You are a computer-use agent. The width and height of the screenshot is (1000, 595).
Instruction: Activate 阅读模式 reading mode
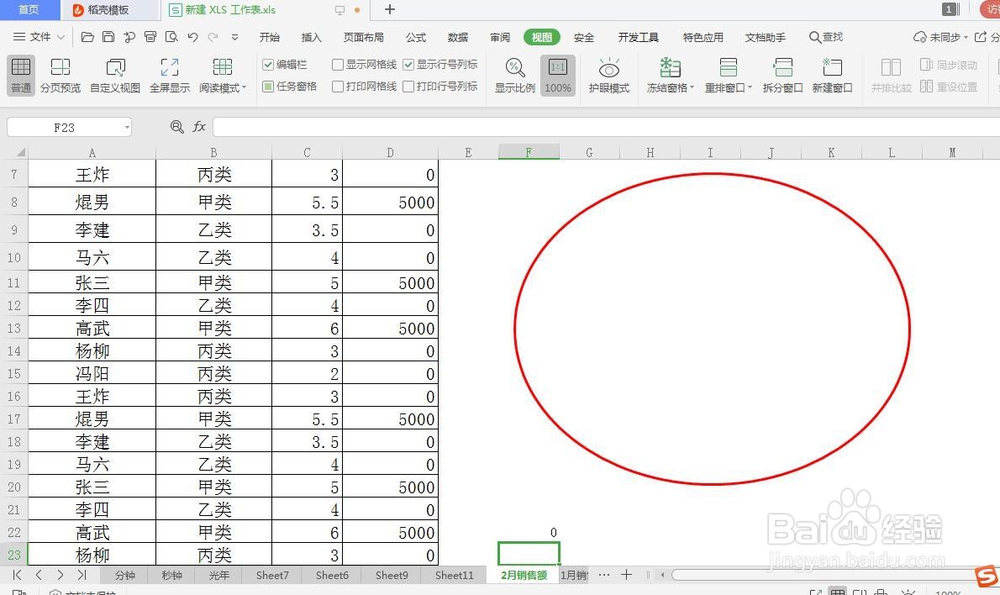222,75
